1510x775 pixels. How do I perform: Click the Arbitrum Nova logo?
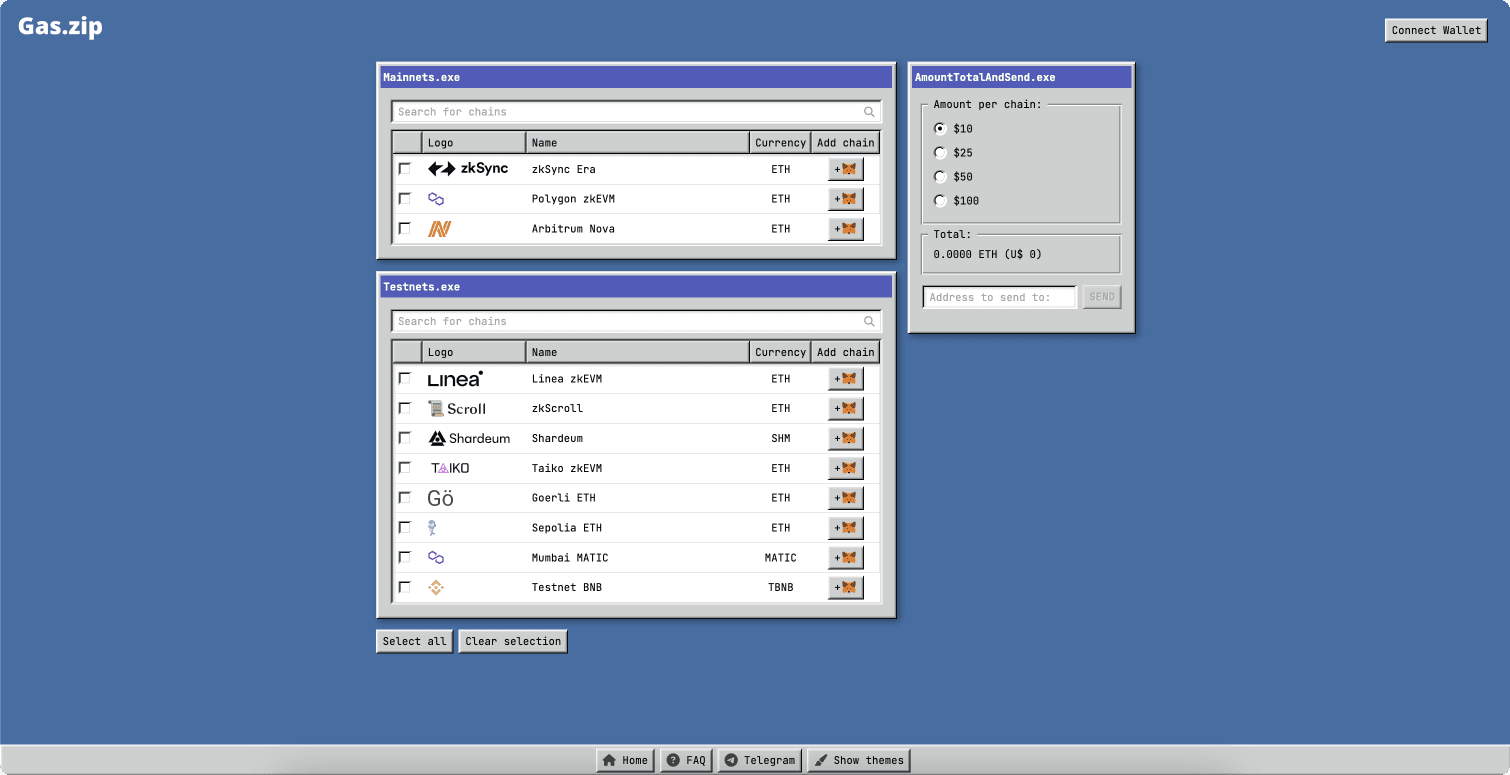click(x=439, y=229)
